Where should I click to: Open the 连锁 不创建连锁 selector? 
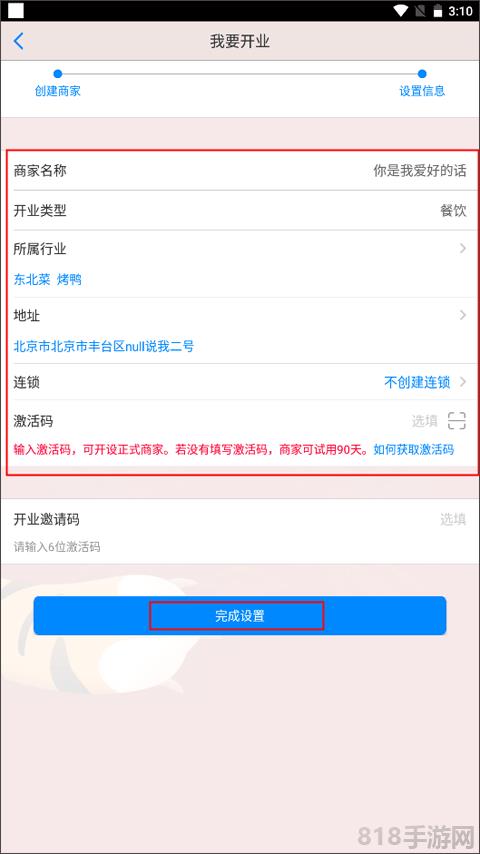pyautogui.click(x=426, y=382)
